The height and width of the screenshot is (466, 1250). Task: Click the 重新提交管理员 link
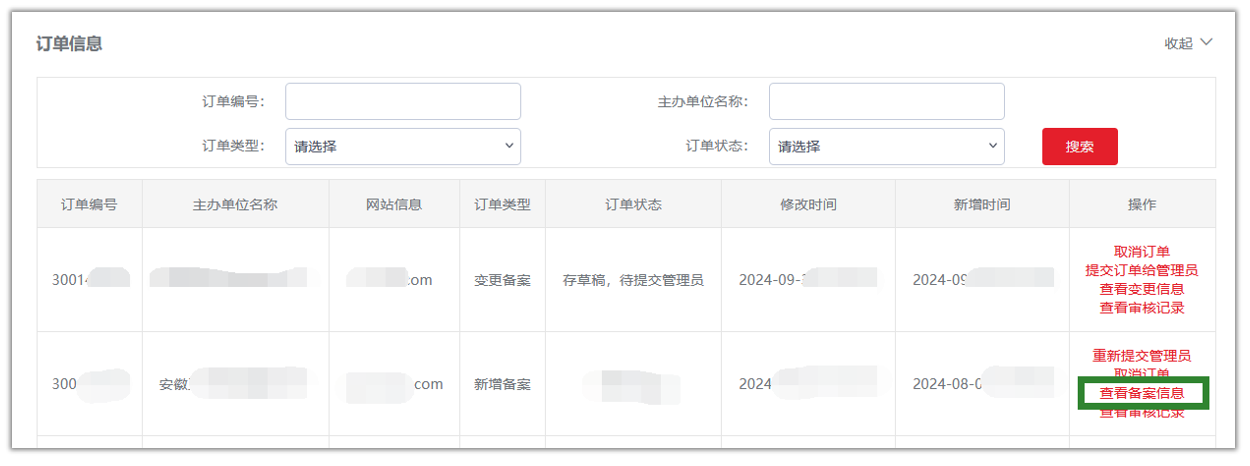click(x=1141, y=356)
